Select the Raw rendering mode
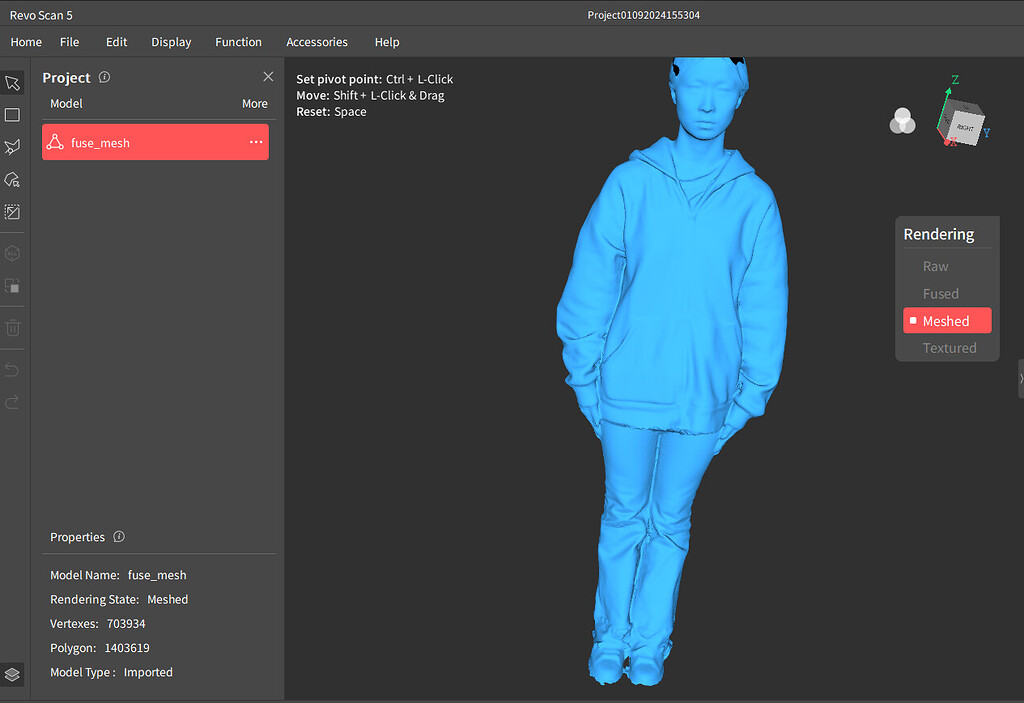The image size is (1024, 703). click(x=935, y=266)
